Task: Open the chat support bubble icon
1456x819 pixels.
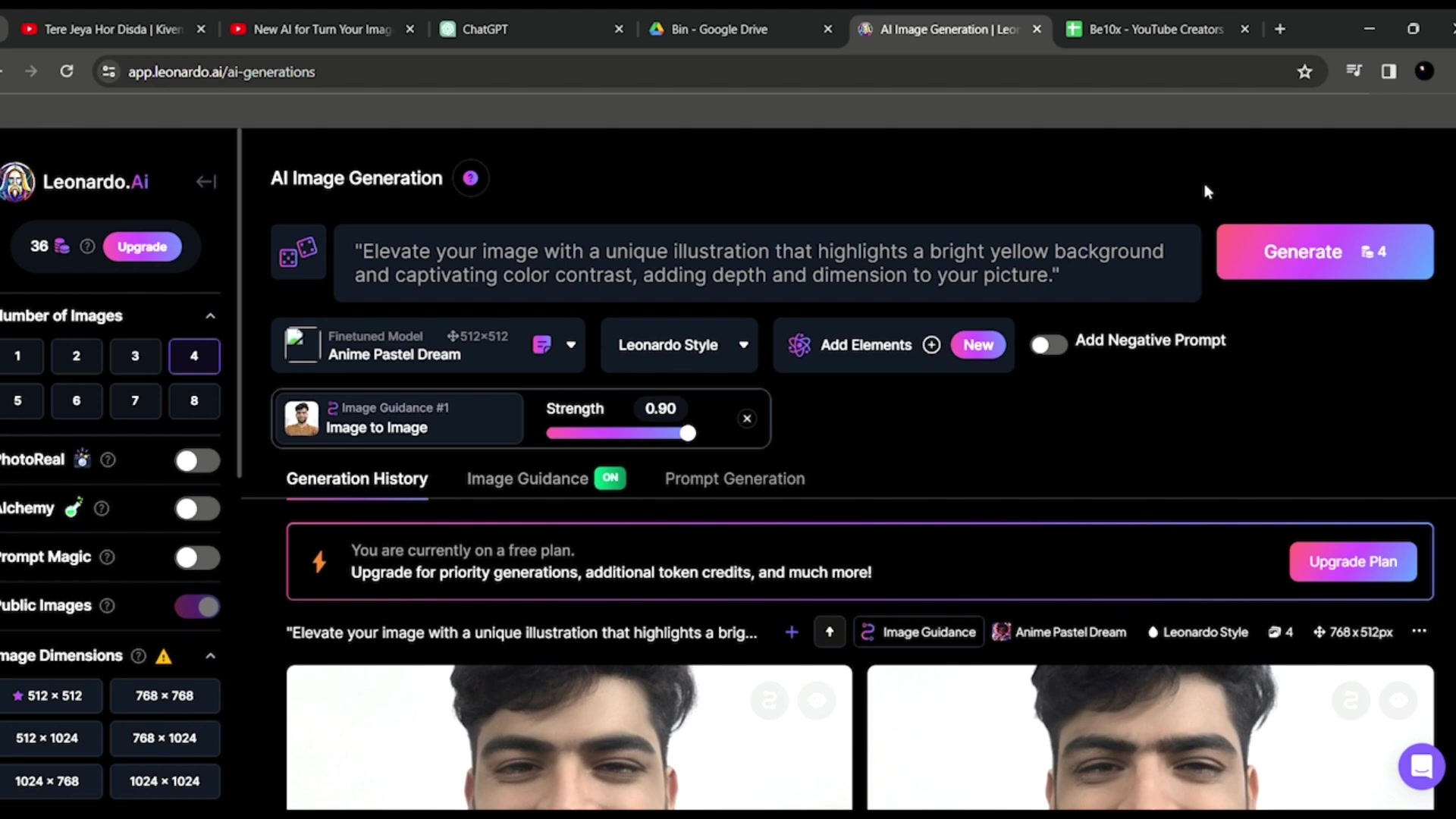Action: [1421, 766]
